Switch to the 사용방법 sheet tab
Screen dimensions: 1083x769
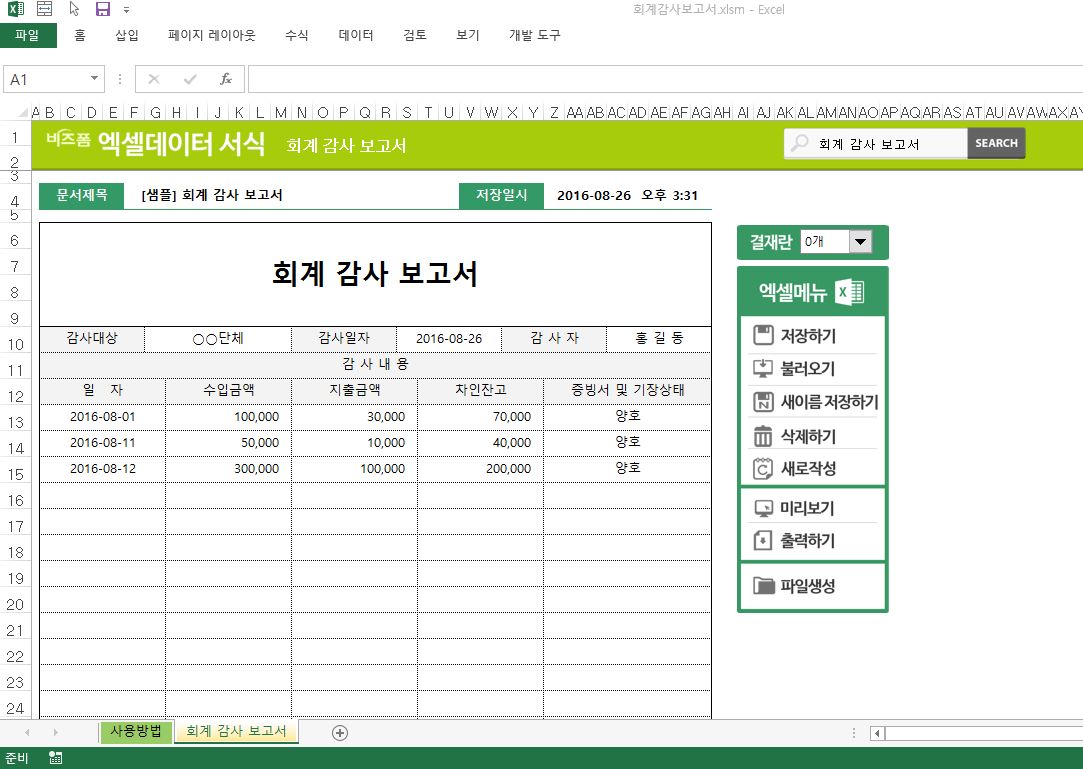click(135, 731)
